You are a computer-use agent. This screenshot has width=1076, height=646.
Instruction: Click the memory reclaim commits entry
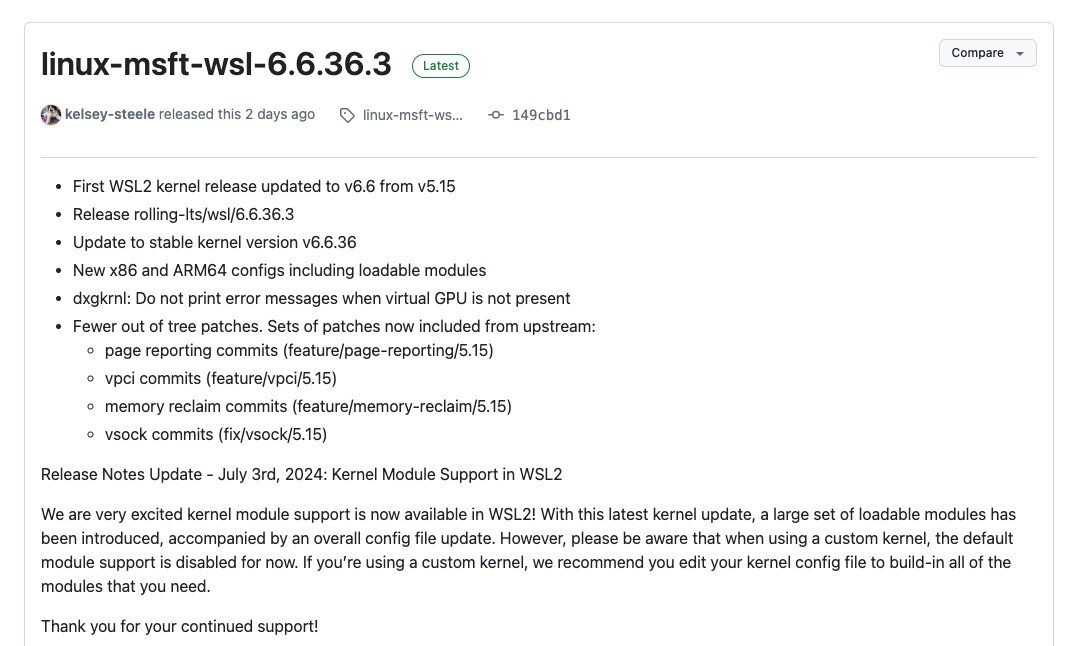307,406
